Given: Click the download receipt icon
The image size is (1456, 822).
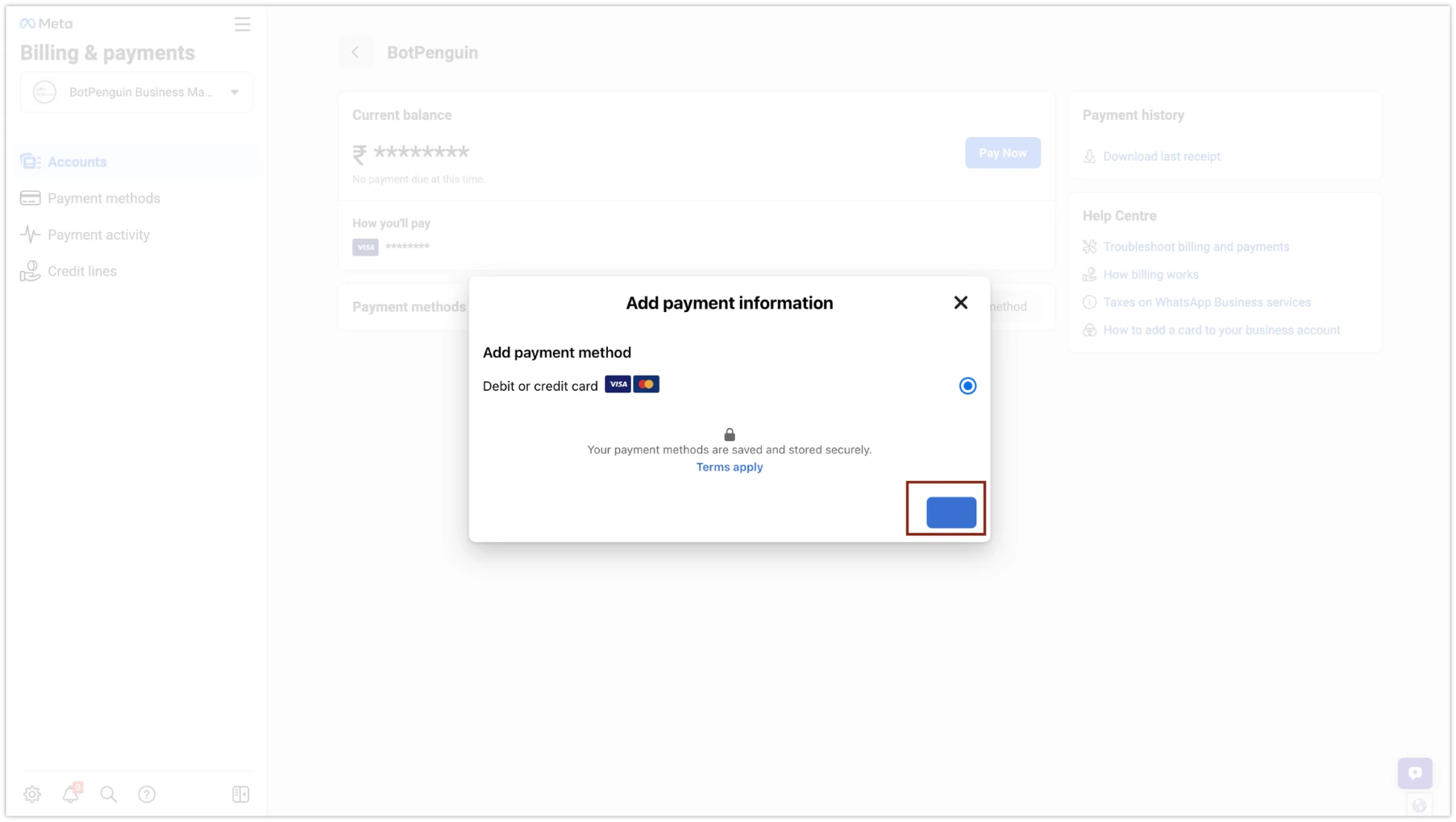Looking at the screenshot, I should pyautogui.click(x=1089, y=156).
